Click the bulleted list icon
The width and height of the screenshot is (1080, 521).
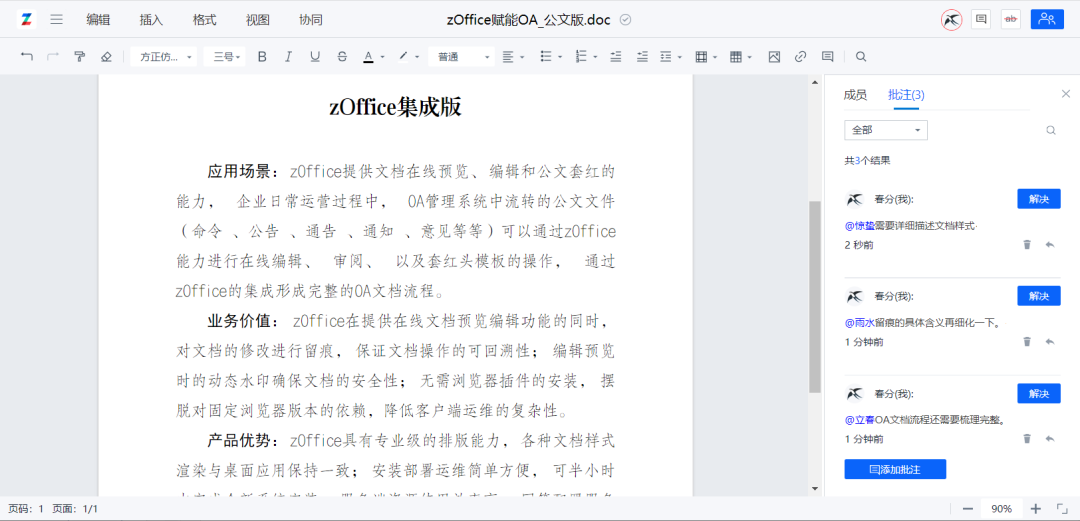(x=546, y=57)
